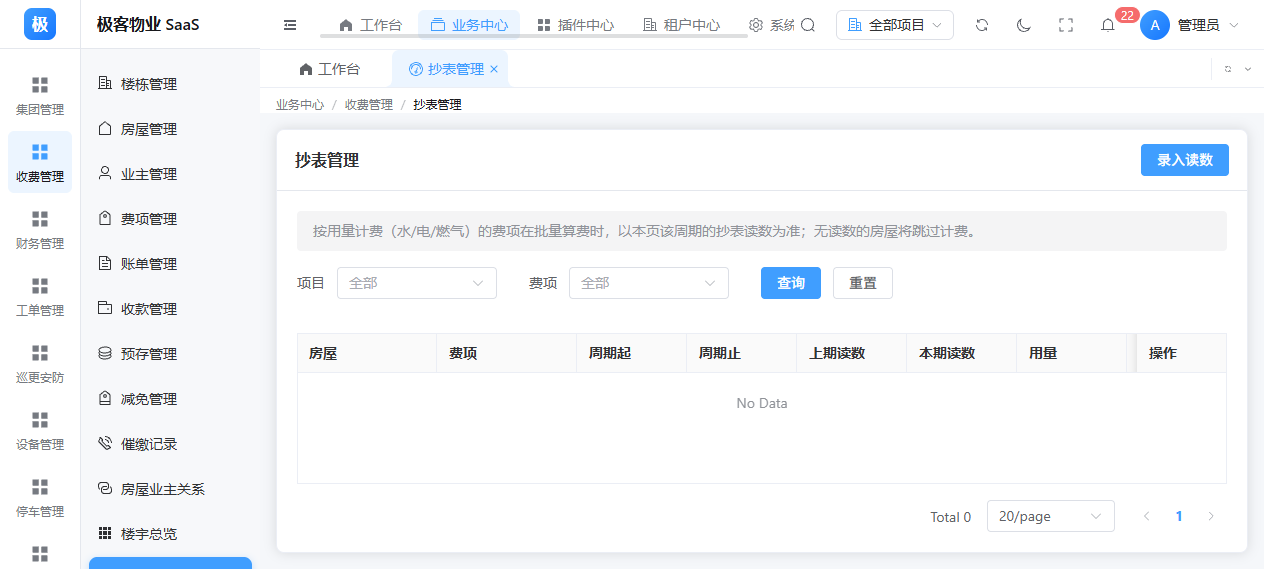Screen dimensions: 1264x569
Task: Select 业务中心 top menu
Action: [469, 25]
